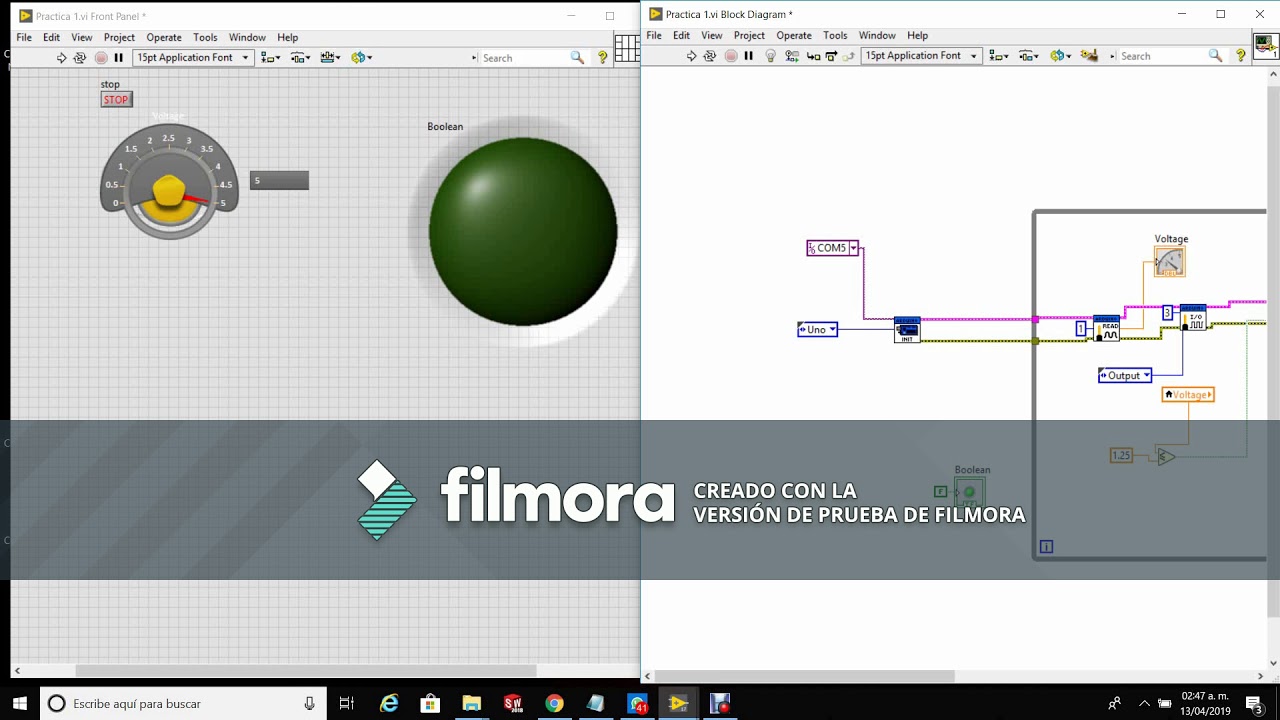This screenshot has width=1280, height=720.
Task: Click Step Over debugging button
Action: click(x=832, y=56)
